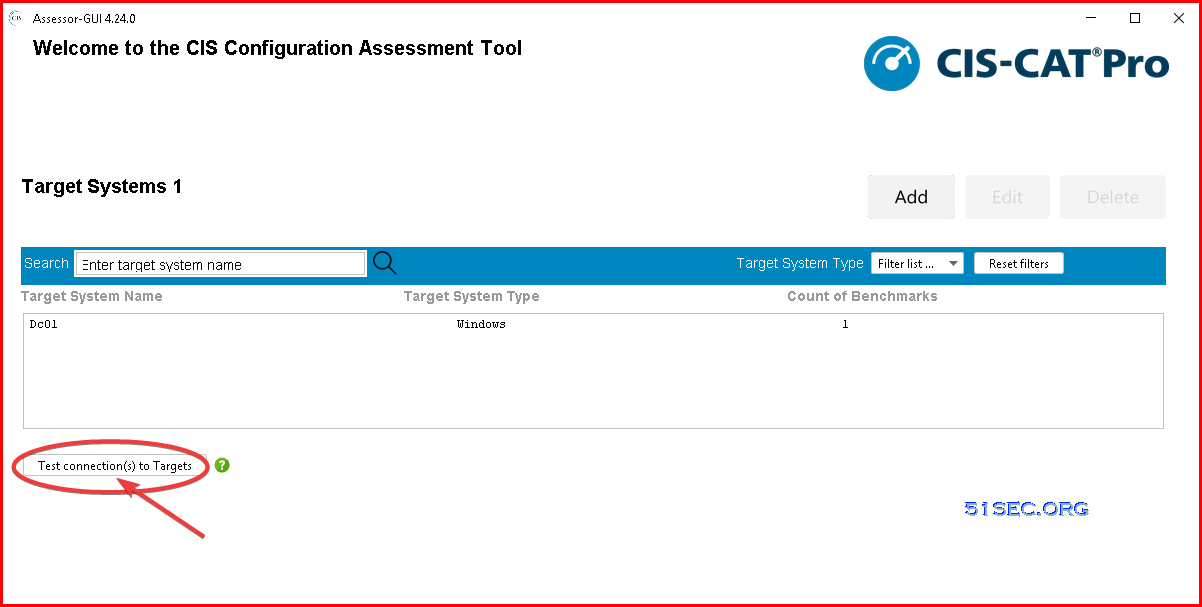Focus the target system name search field
Viewport: 1202px width, 607px height.
click(x=221, y=264)
